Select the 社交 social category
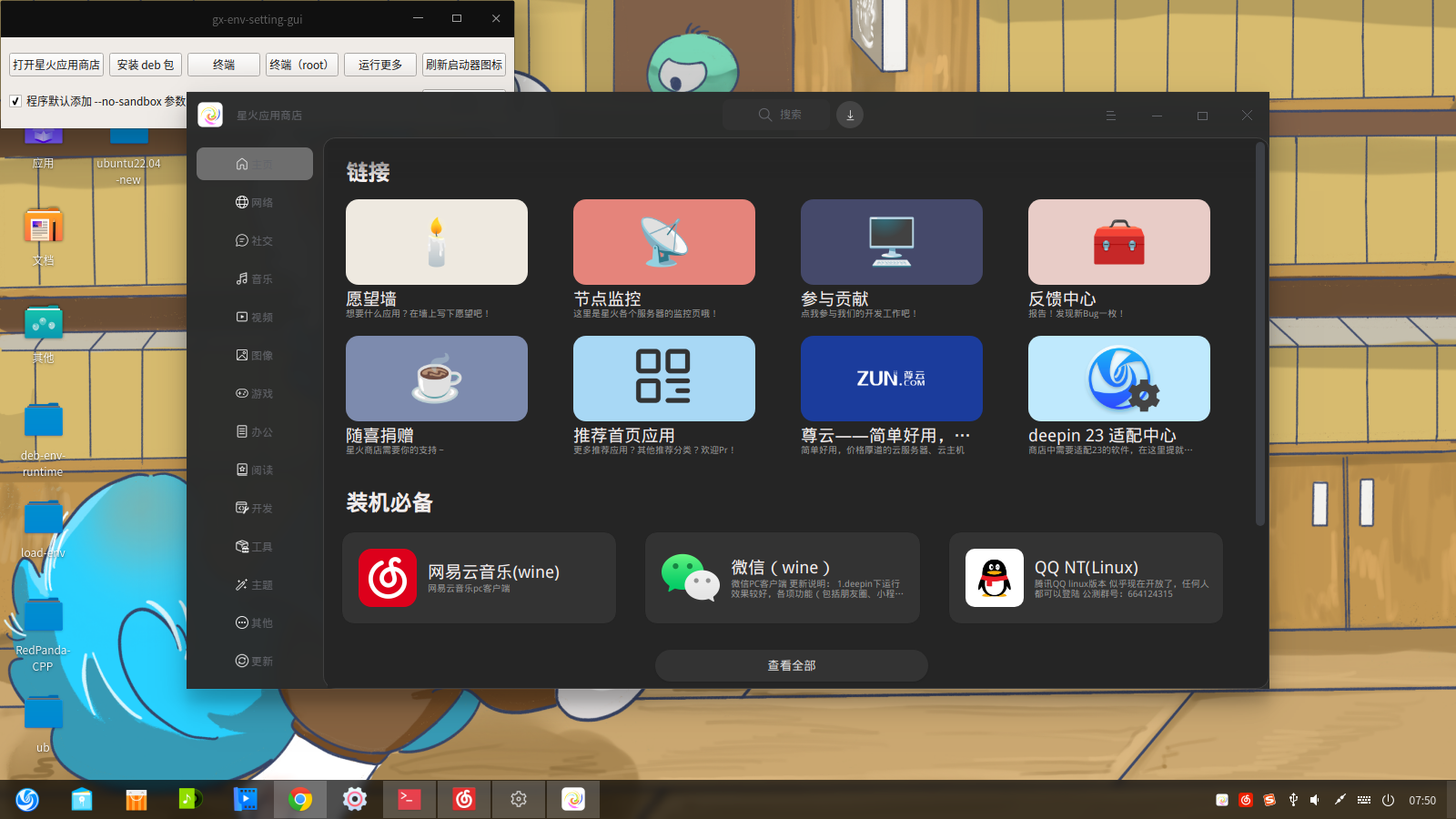Viewport: 1456px width, 819px height. pyautogui.click(x=255, y=240)
